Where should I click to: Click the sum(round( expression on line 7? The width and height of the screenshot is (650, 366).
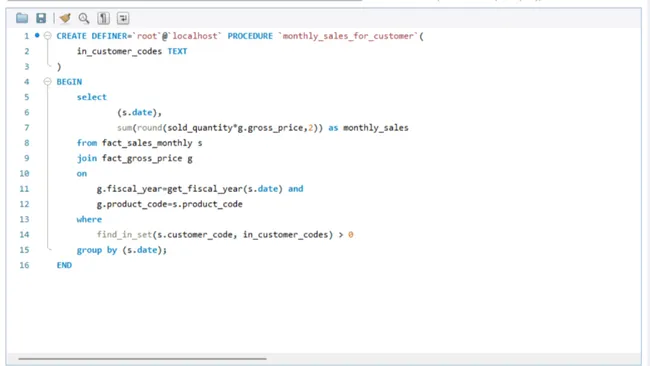[x=142, y=128]
